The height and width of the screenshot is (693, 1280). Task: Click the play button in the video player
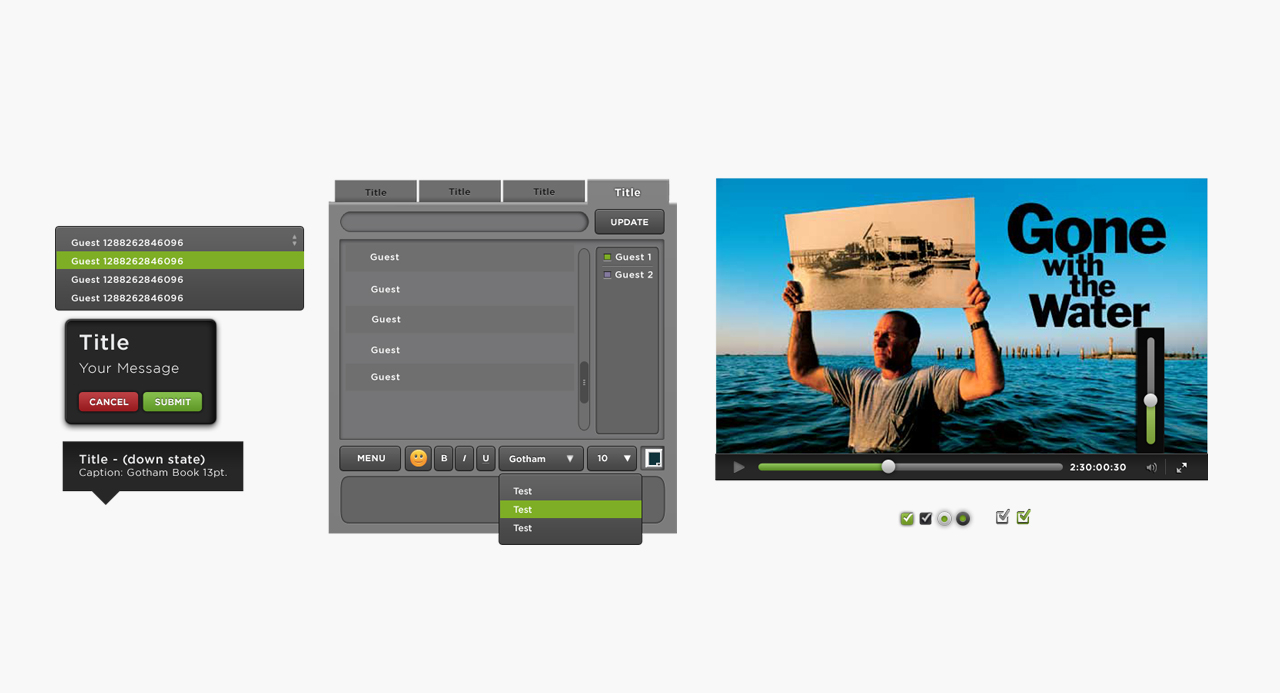tap(738, 467)
